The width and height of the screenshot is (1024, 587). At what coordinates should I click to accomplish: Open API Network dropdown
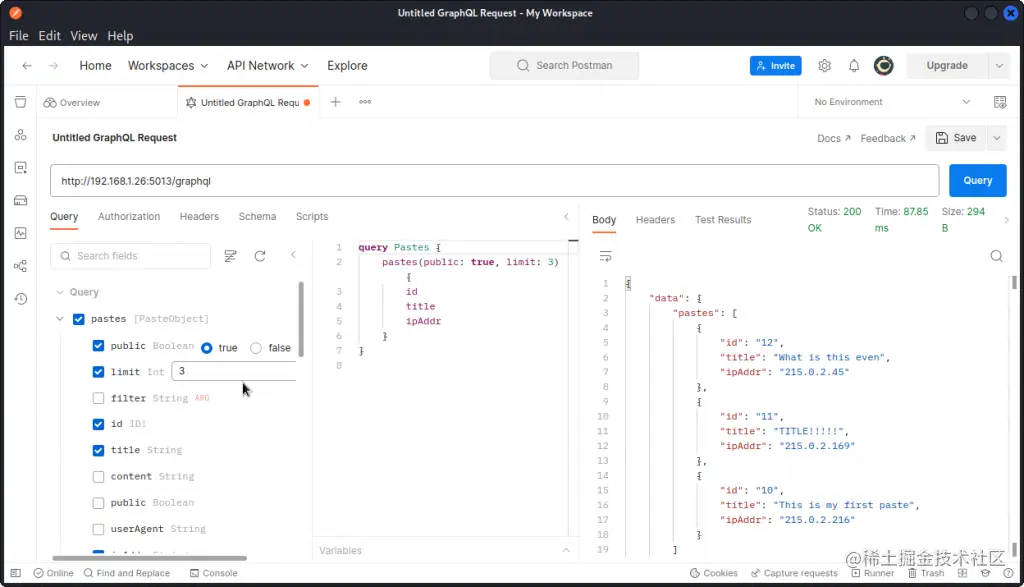click(268, 65)
